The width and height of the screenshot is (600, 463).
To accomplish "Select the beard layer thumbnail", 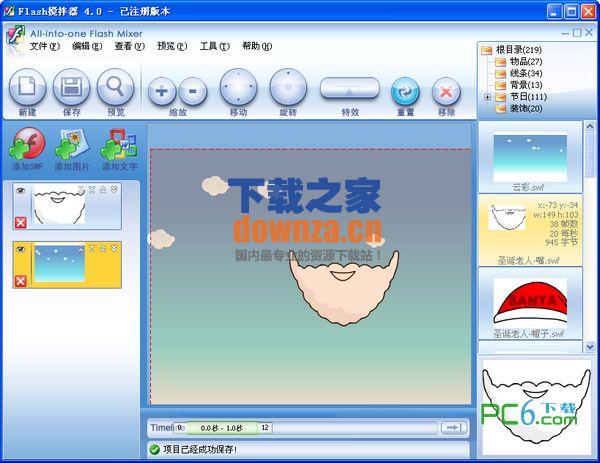I will coord(59,204).
